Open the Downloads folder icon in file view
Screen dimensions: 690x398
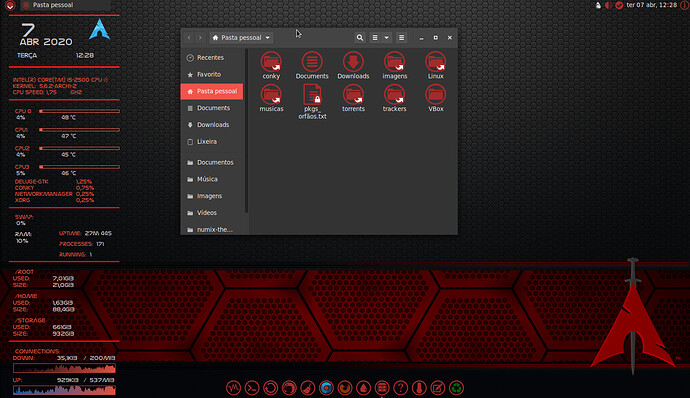click(x=353, y=66)
